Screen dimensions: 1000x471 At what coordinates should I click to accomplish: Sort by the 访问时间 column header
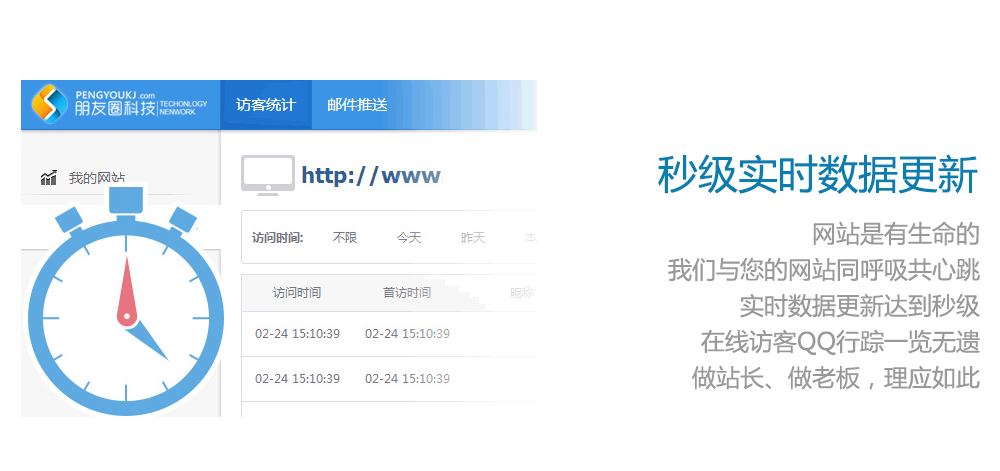(x=297, y=293)
